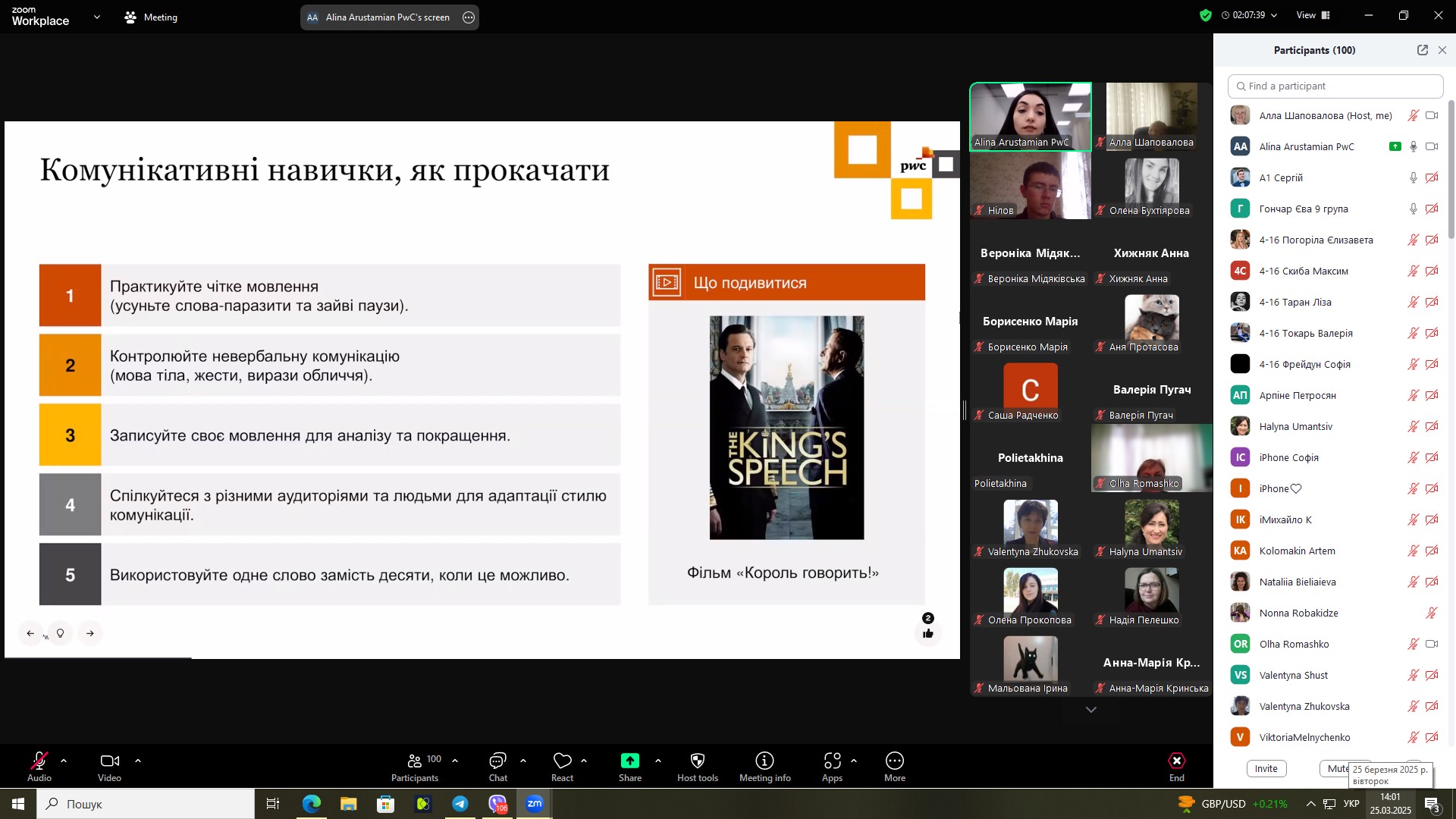Viewport: 1456px width, 819px height.
Task: Select Alina Arustamian PwC video tile
Action: 1031,117
